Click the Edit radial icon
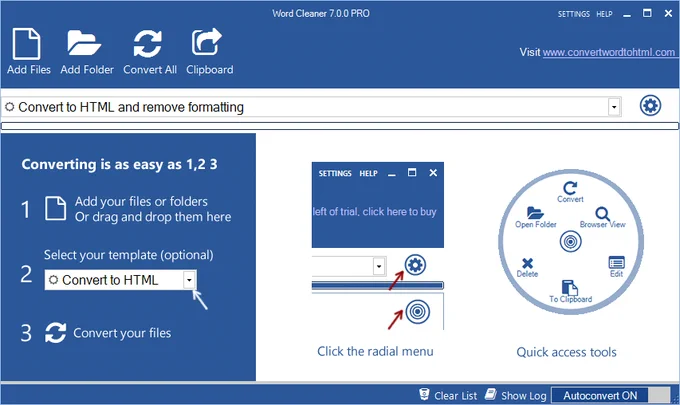 click(616, 263)
